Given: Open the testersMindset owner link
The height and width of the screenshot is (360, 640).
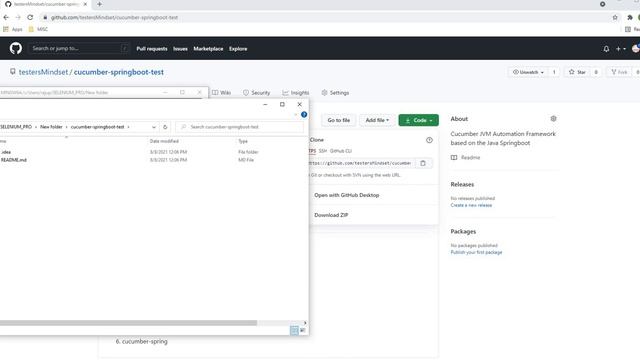Looking at the screenshot, I should pyautogui.click(x=43, y=72).
